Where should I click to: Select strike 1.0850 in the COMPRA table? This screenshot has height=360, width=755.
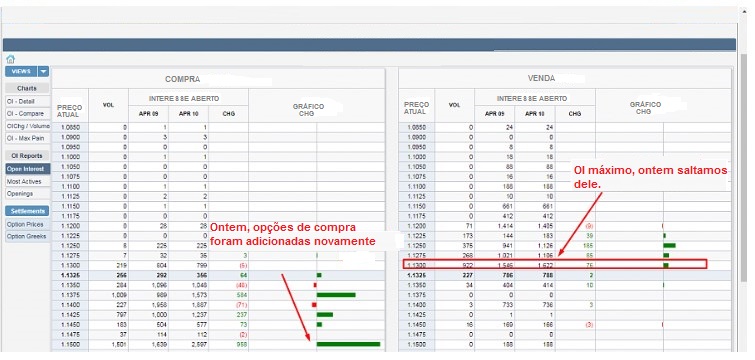(x=70, y=128)
